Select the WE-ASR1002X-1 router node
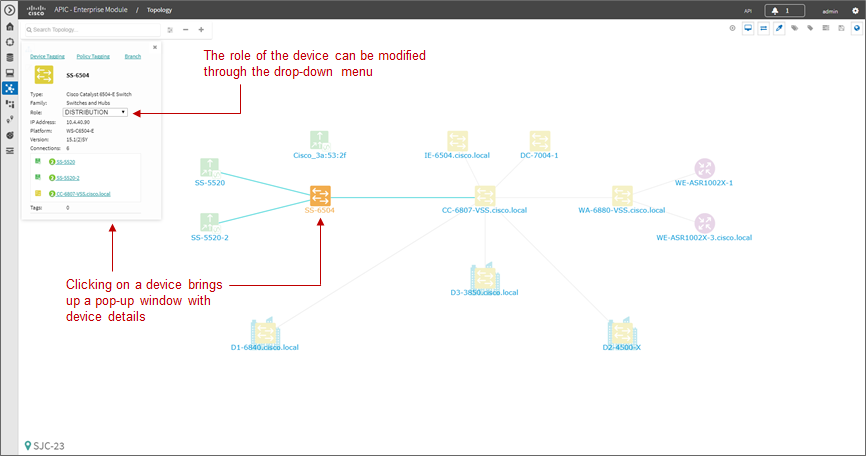This screenshot has width=866, height=456. (704, 168)
